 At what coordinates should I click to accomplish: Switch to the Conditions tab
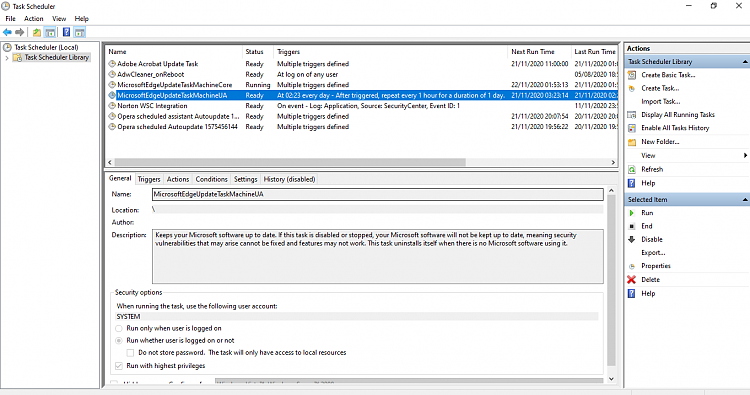tap(211, 179)
